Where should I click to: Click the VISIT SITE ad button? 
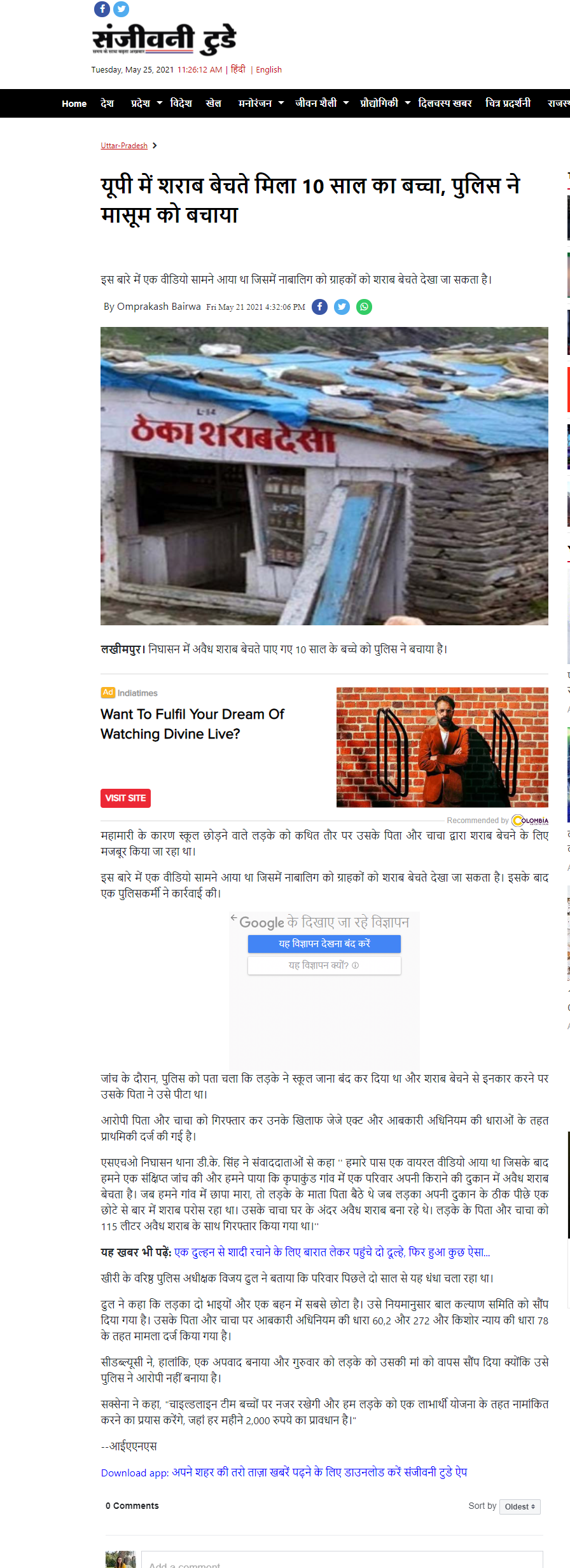[125, 798]
